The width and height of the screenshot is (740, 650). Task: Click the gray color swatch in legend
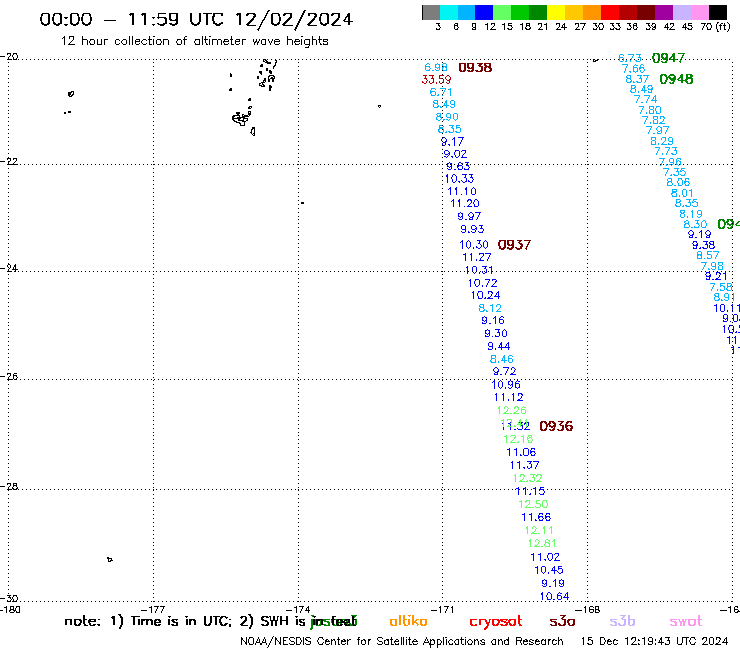tap(431, 12)
